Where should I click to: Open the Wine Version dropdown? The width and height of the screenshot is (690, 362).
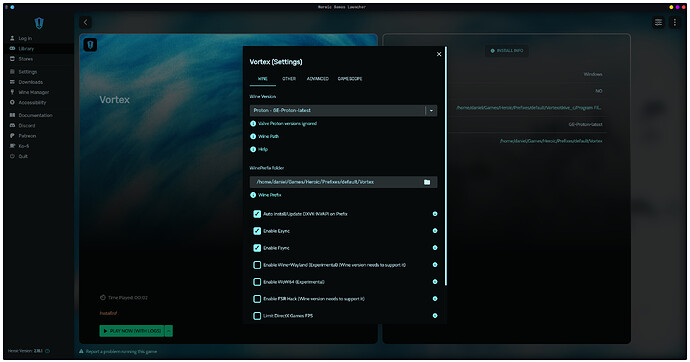click(x=343, y=110)
